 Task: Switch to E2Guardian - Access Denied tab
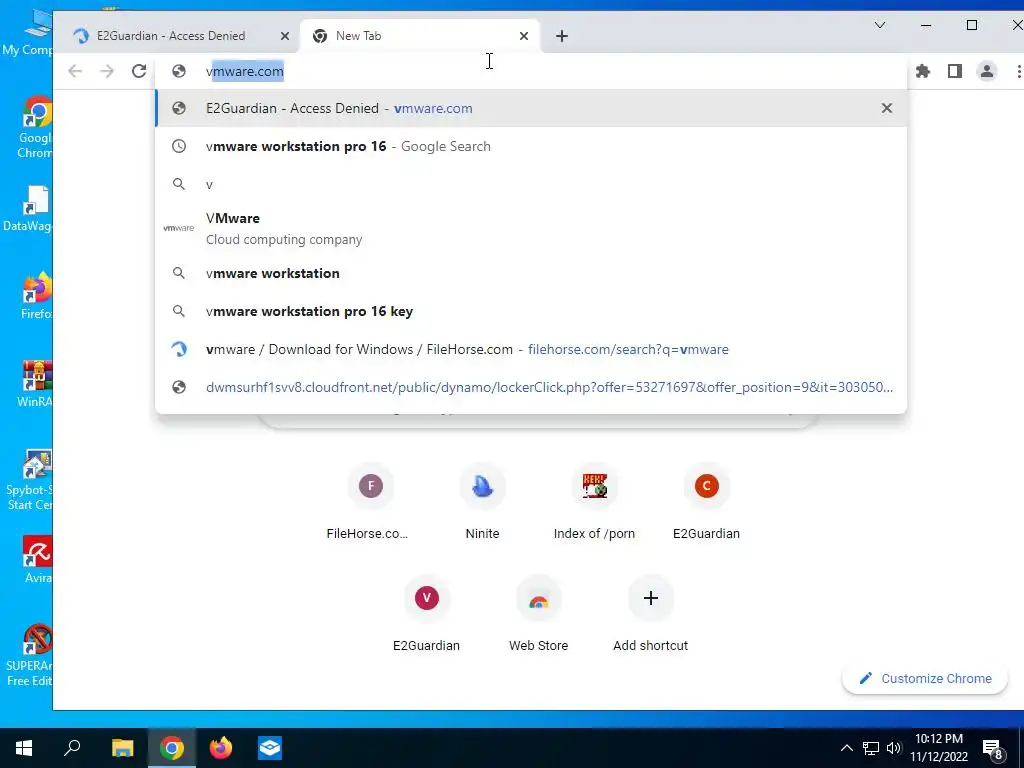coord(171,36)
